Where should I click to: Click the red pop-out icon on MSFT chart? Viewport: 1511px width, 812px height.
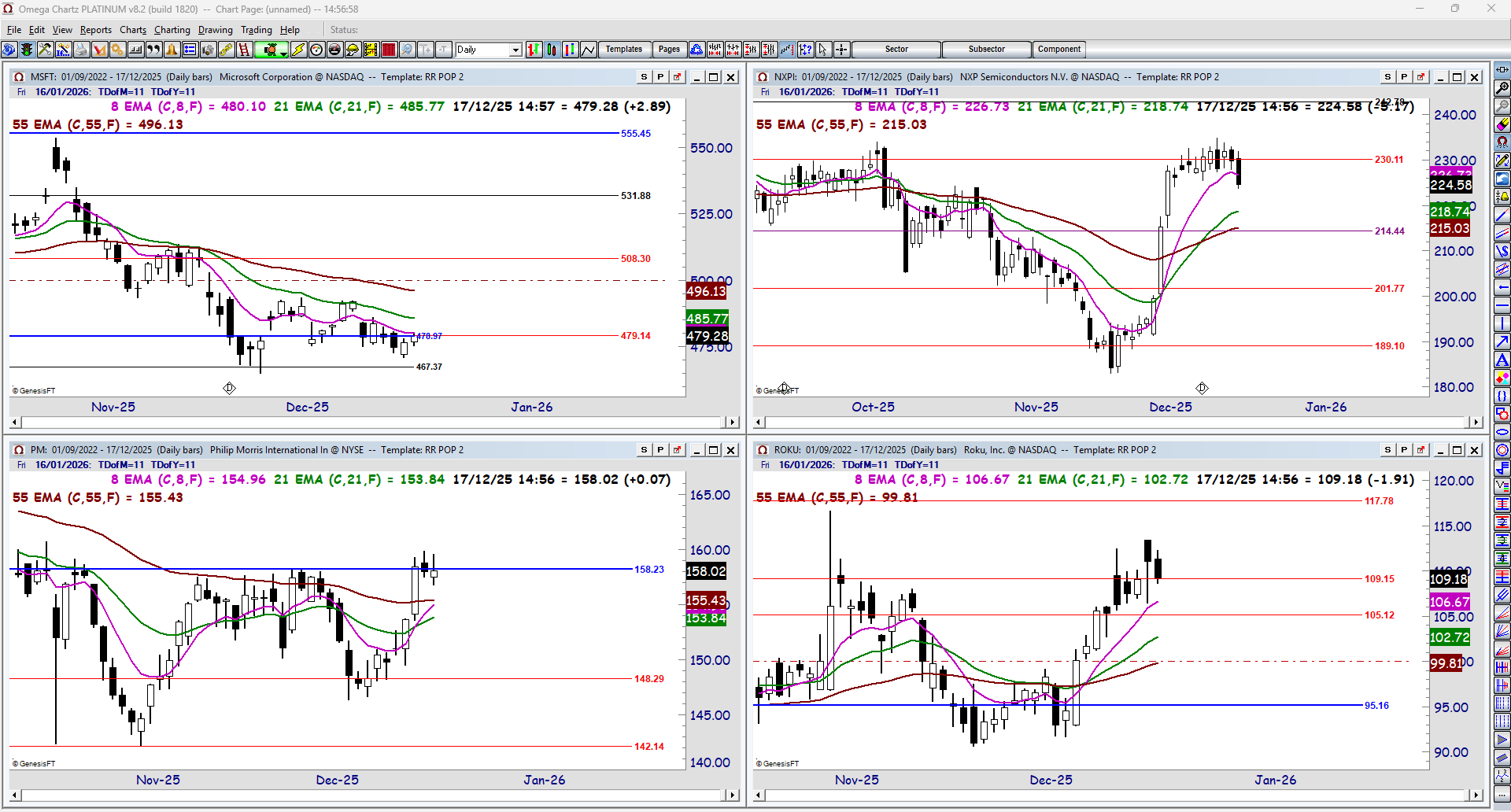(x=677, y=77)
